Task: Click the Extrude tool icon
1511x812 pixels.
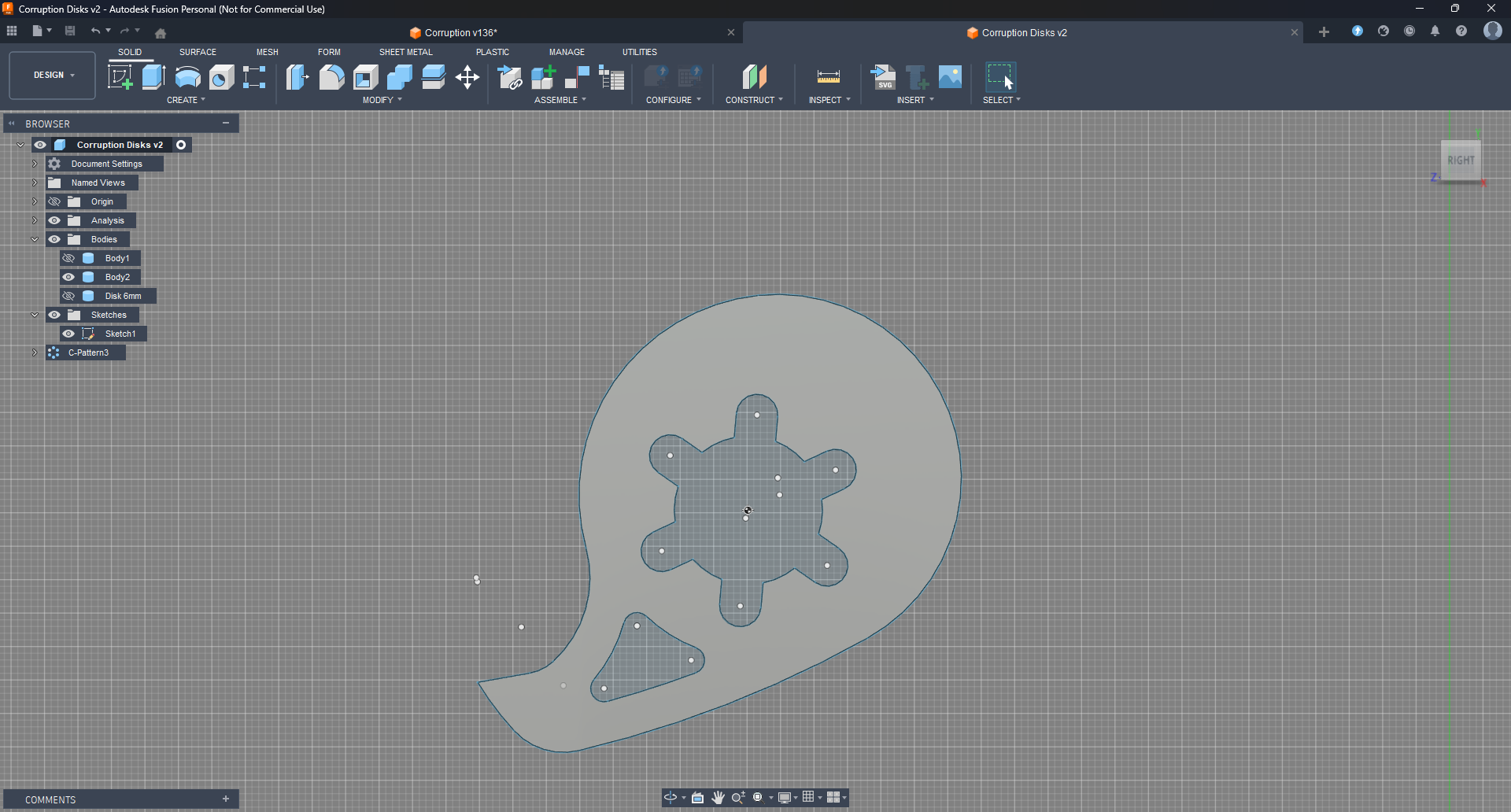Action: coord(153,77)
